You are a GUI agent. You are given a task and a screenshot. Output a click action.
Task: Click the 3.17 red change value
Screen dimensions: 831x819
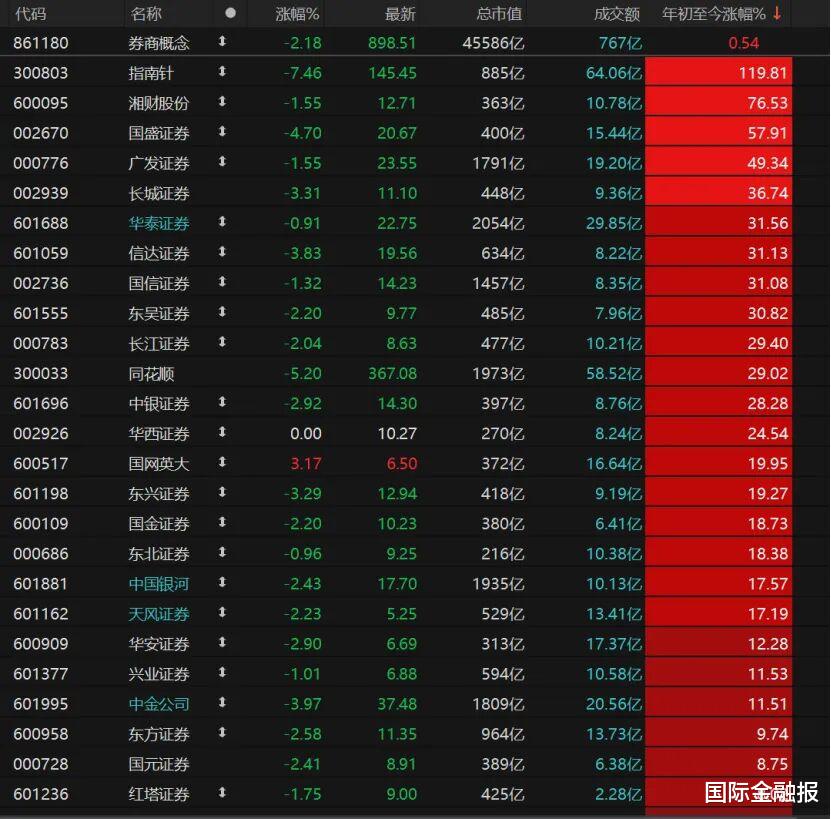[306, 464]
